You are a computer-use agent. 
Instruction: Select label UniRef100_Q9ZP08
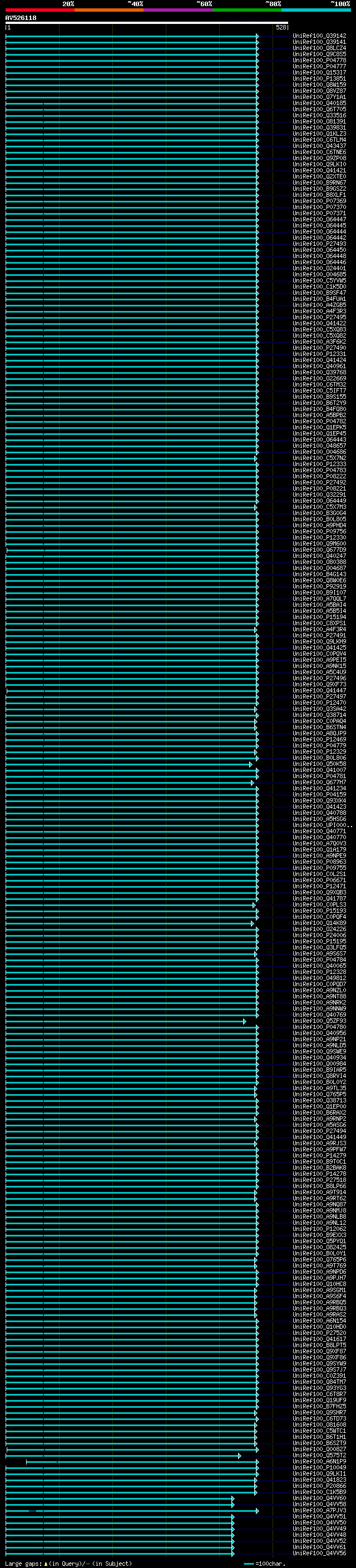pos(319,159)
